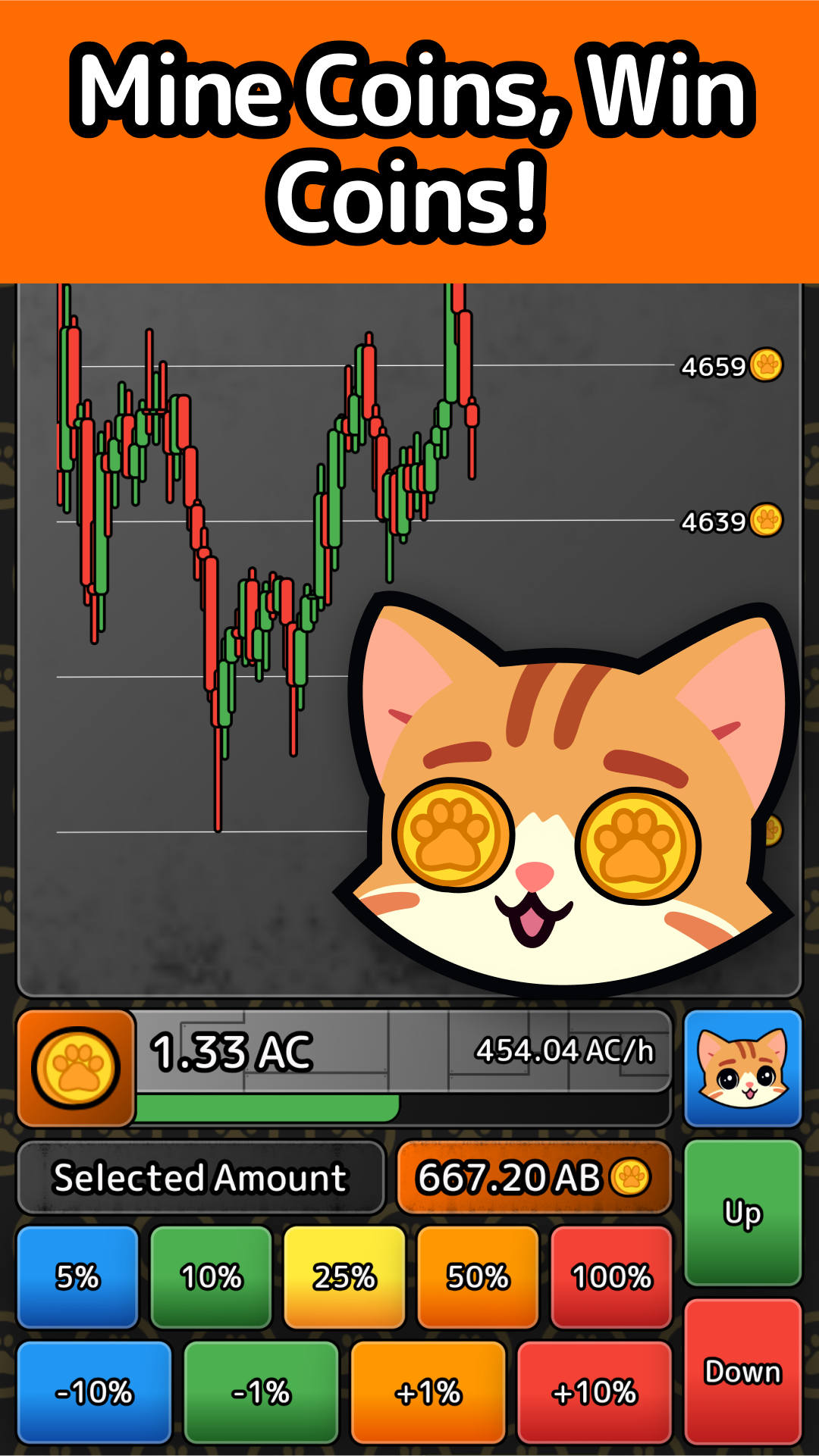This screenshot has height=1456, width=819.
Task: Select the red 100% amount button
Action: [x=611, y=1277]
